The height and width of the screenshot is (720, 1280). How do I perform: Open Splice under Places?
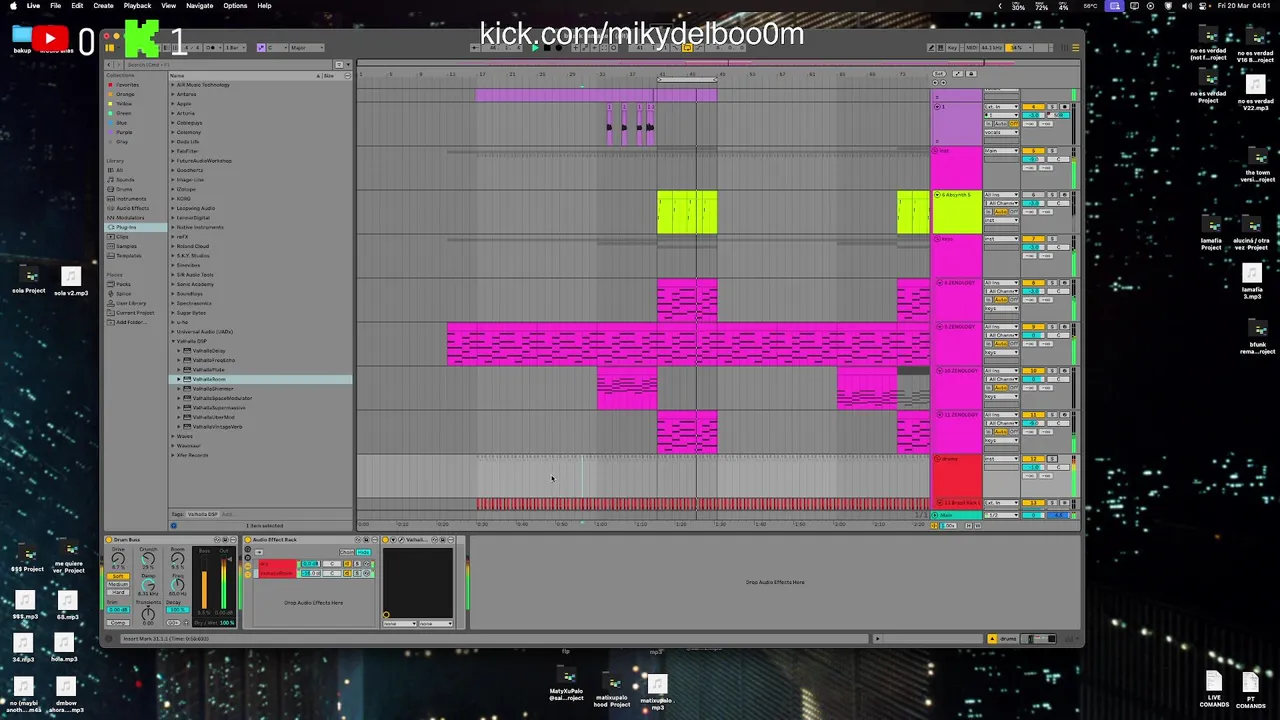click(123, 293)
